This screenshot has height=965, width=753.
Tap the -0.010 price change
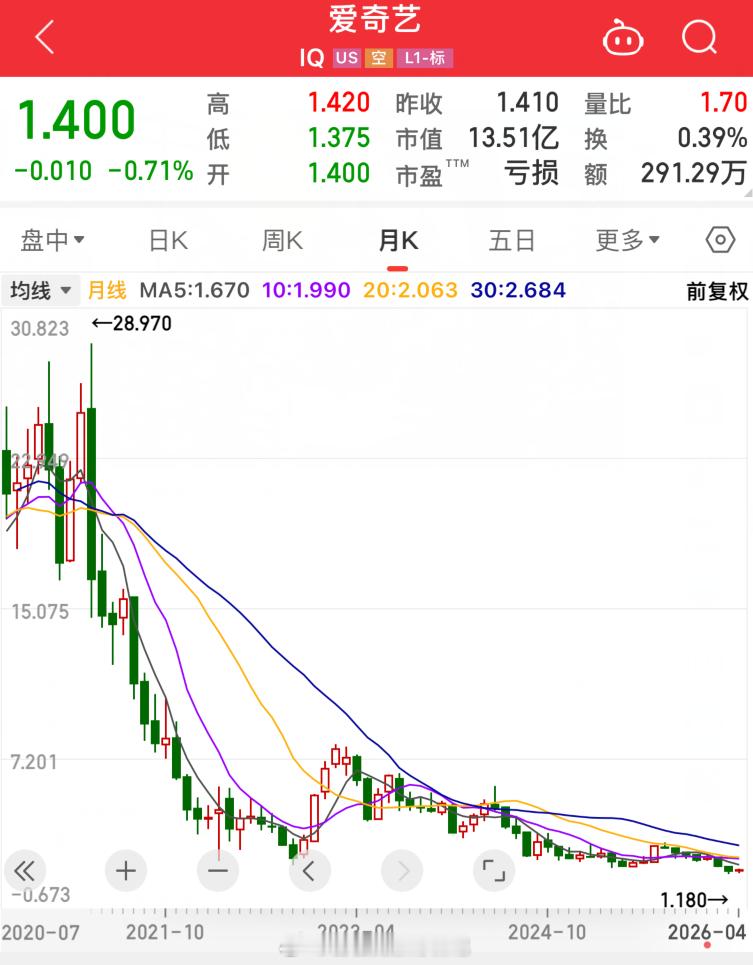[53, 171]
